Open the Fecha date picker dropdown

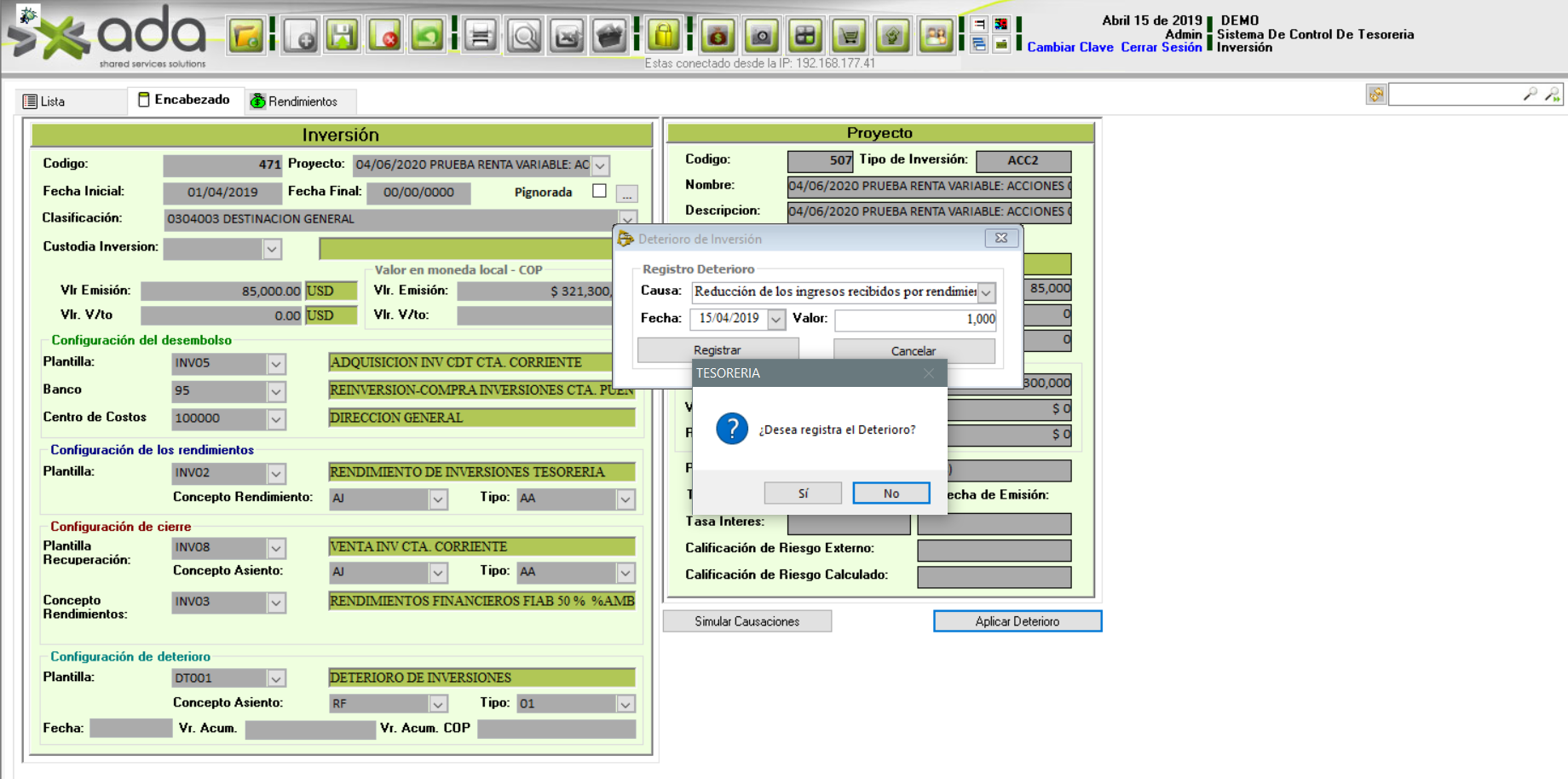point(775,320)
